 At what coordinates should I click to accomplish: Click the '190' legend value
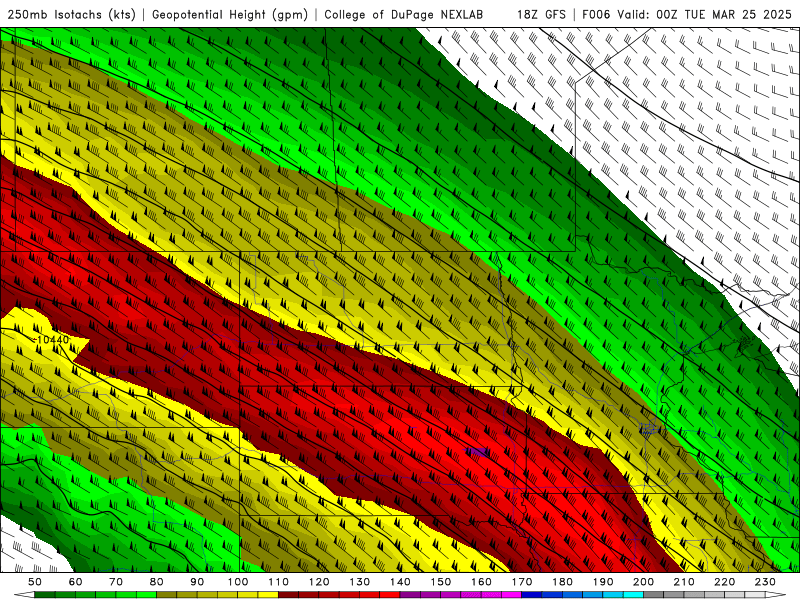[603, 582]
